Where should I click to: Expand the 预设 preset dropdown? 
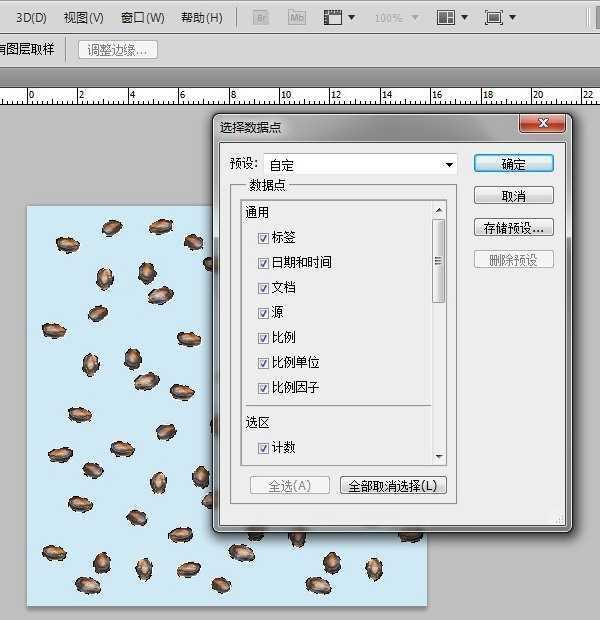(x=450, y=164)
